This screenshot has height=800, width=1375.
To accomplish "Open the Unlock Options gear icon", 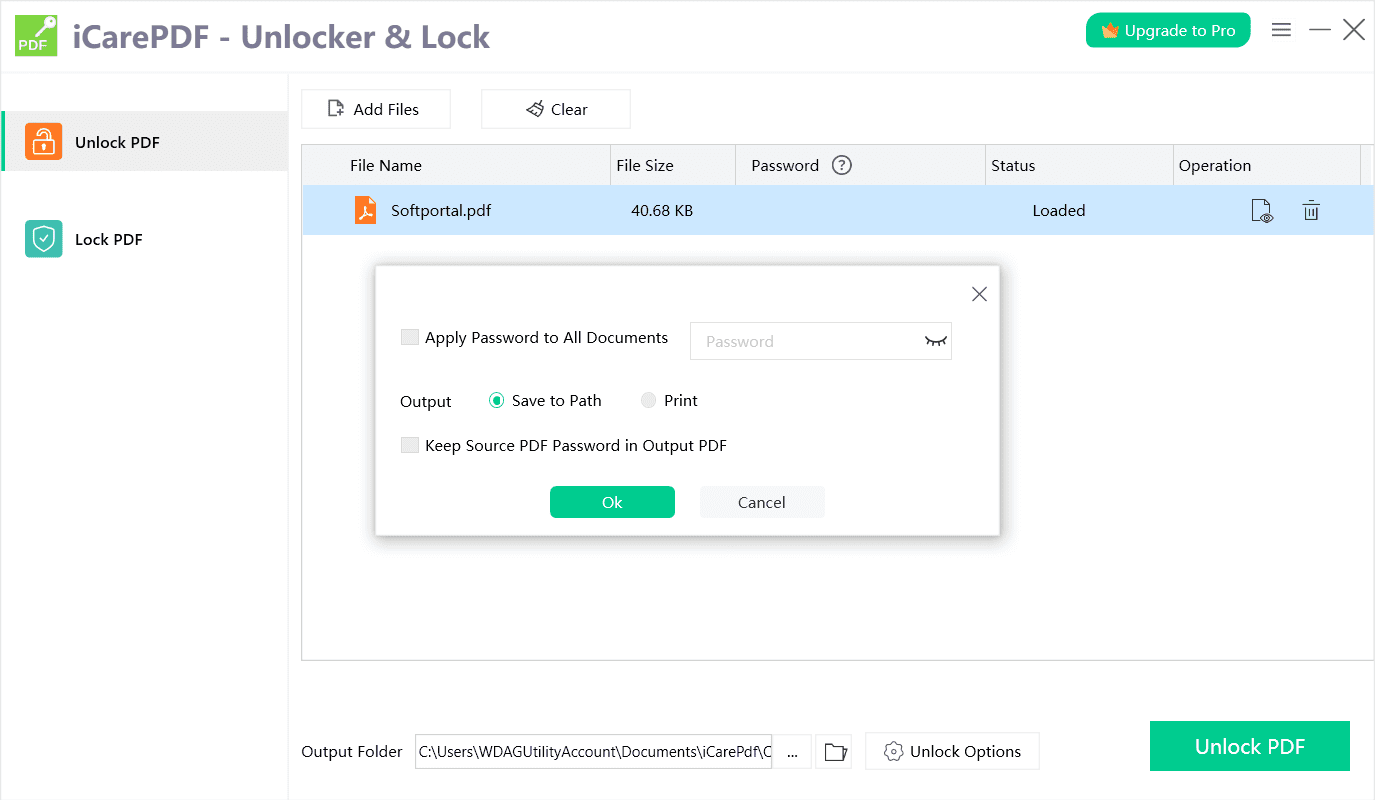I will coord(894,751).
